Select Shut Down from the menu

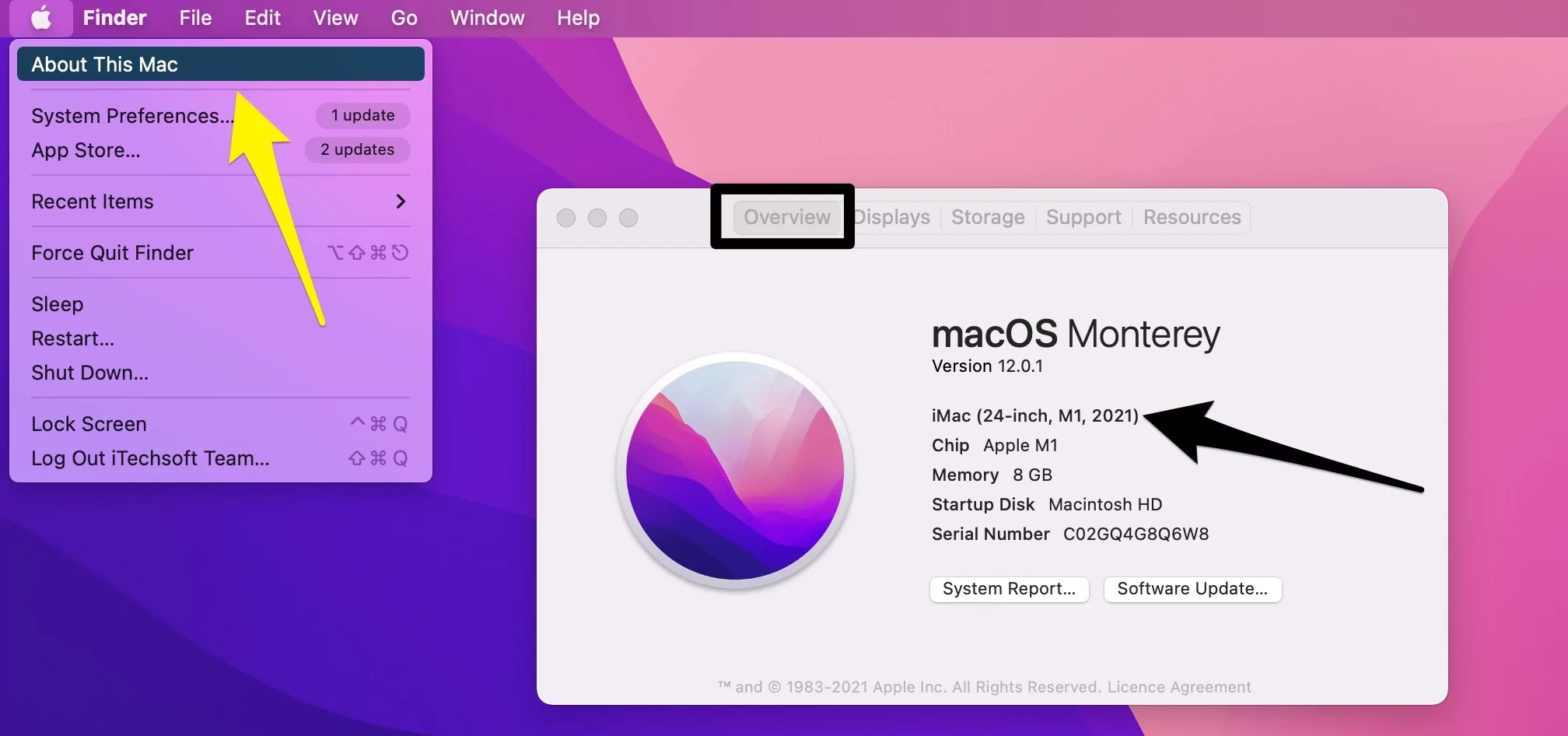pos(89,372)
